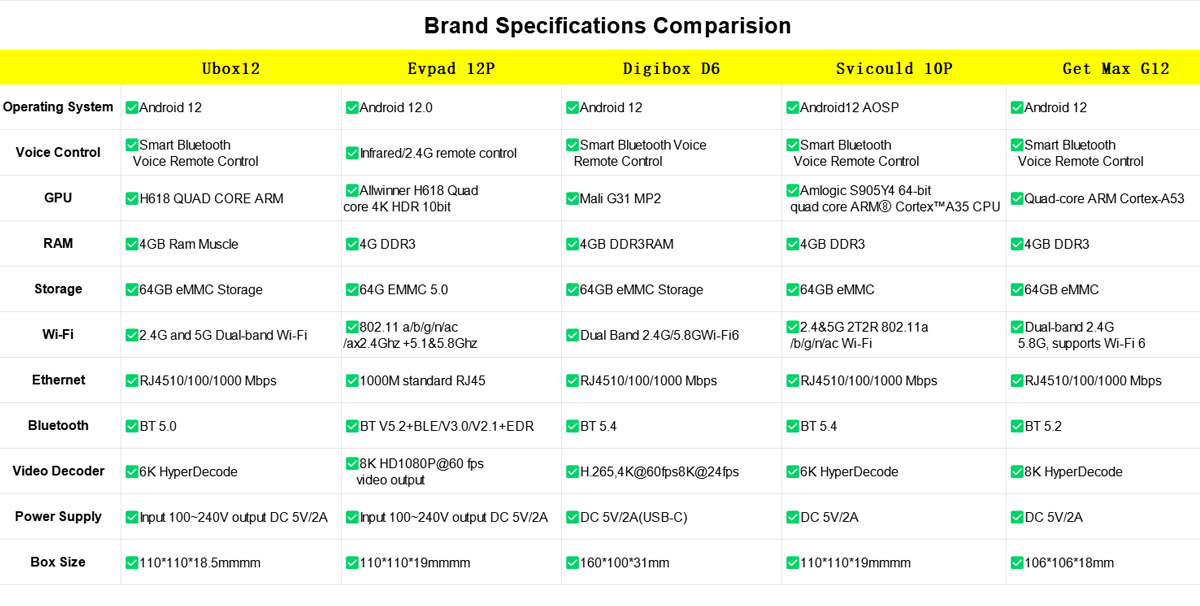Image resolution: width=1200 pixels, height=606 pixels.
Task: Click the green check beside Ubox12 Android 12
Action: [x=132, y=108]
